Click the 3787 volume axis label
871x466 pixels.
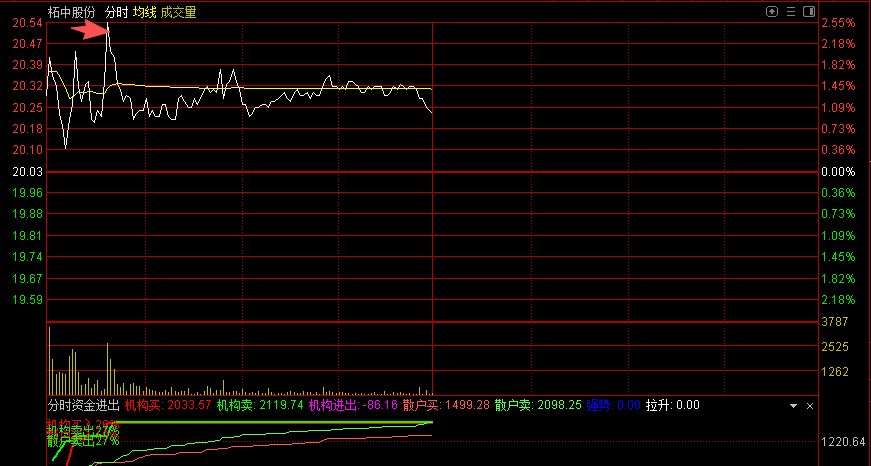pos(835,323)
